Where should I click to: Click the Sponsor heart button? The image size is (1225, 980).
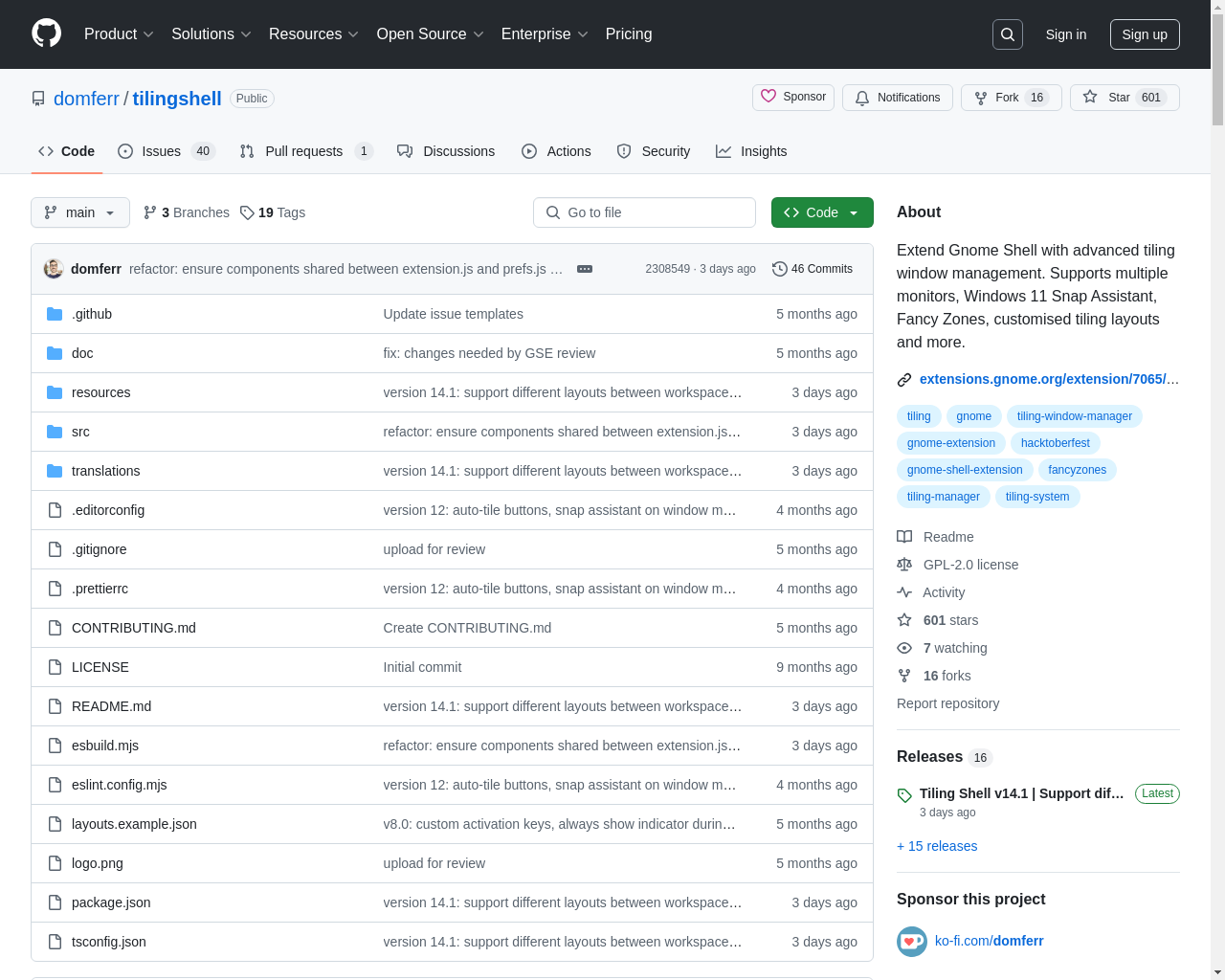(793, 98)
